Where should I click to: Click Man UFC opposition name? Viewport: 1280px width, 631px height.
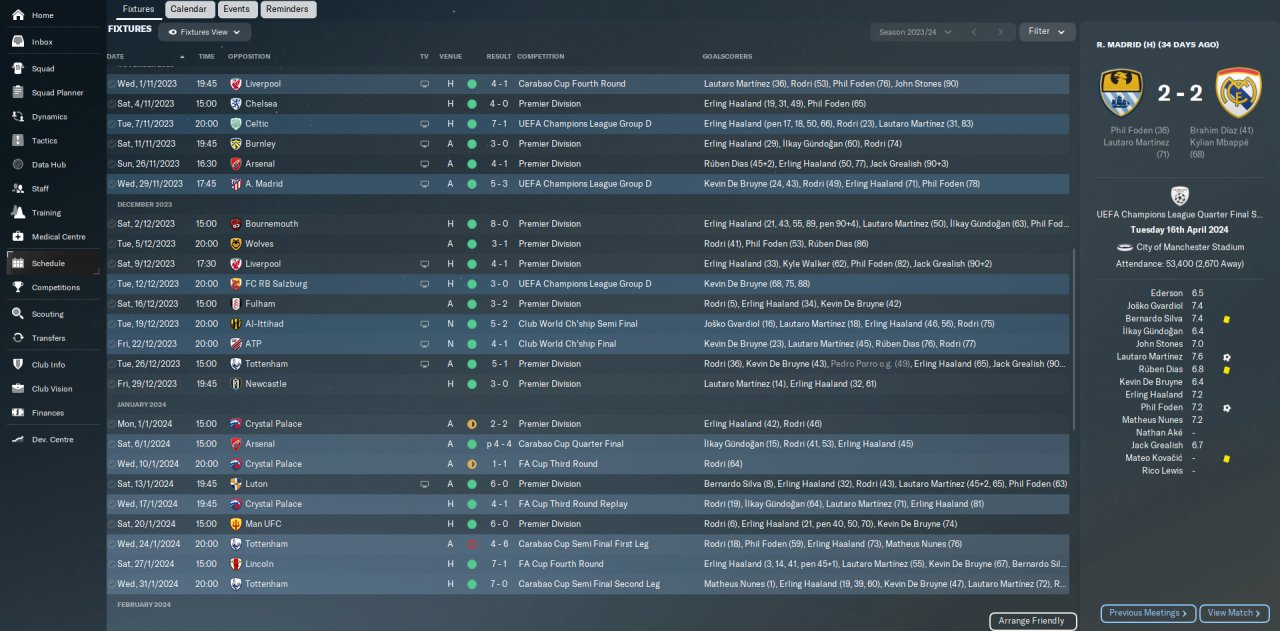[x=262, y=524]
